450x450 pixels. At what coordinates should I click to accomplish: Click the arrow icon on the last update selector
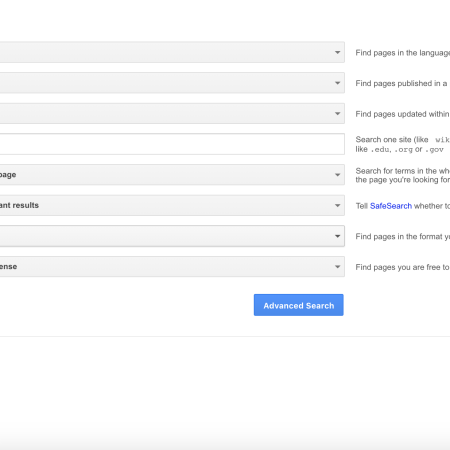click(x=338, y=114)
